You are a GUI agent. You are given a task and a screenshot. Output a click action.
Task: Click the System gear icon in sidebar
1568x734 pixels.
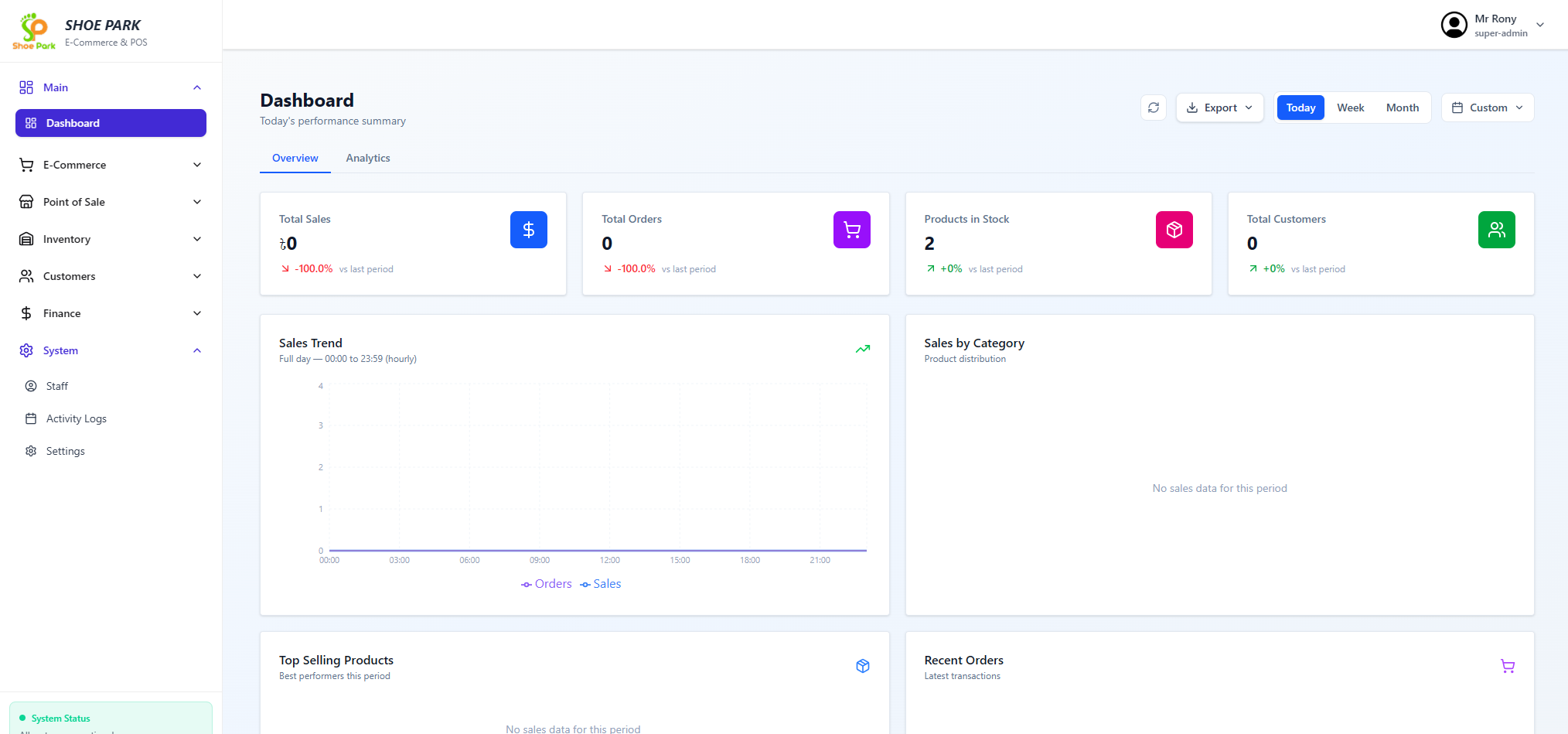26,350
